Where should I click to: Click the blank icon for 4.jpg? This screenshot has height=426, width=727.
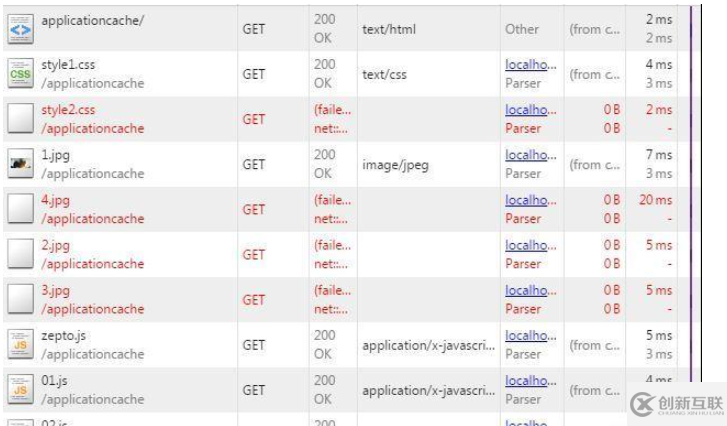[x=20, y=209]
